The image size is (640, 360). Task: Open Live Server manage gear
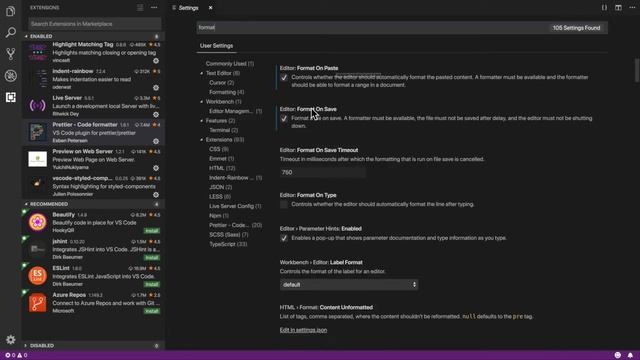point(156,114)
